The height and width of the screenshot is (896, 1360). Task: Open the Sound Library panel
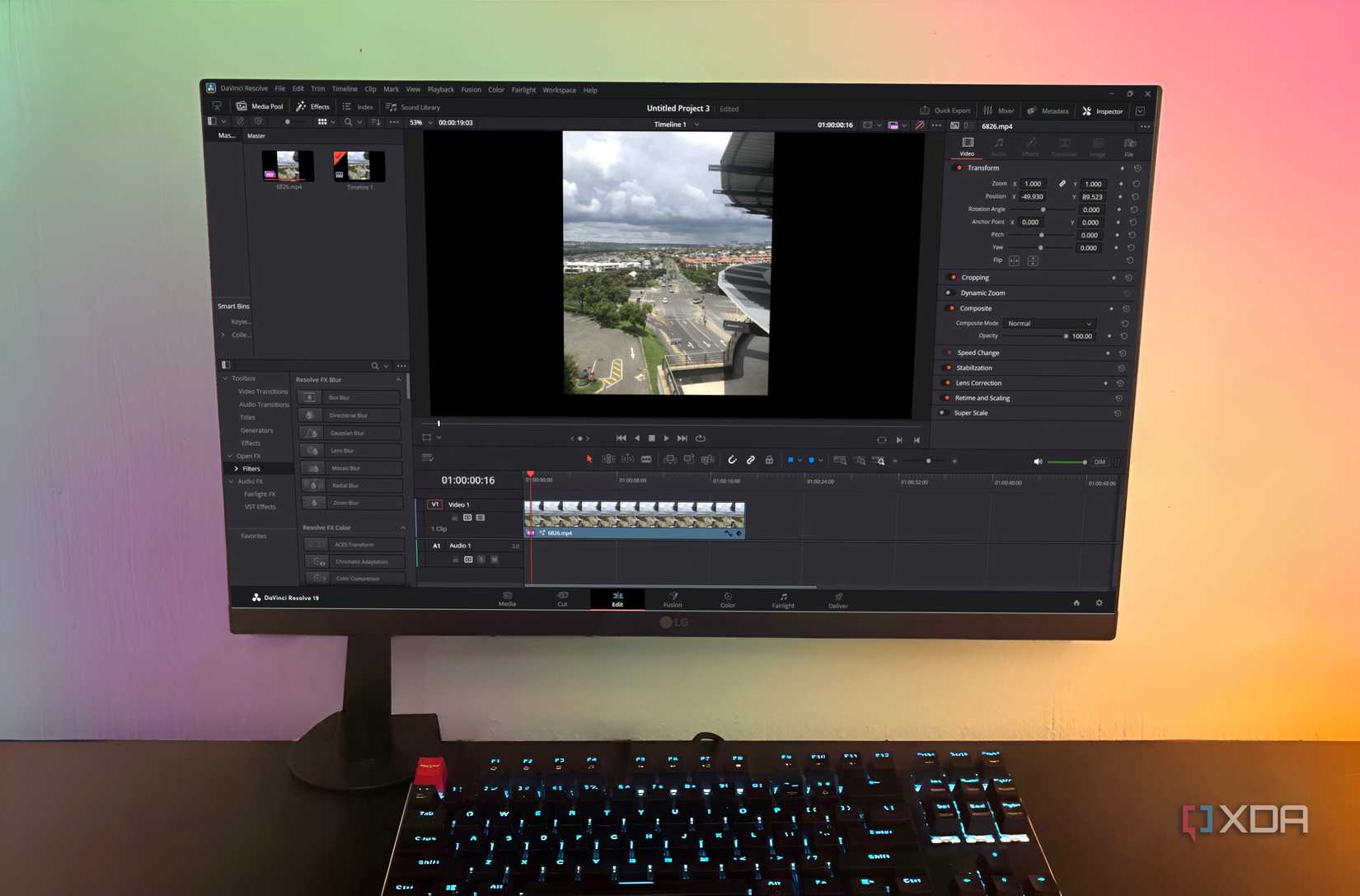tap(413, 107)
